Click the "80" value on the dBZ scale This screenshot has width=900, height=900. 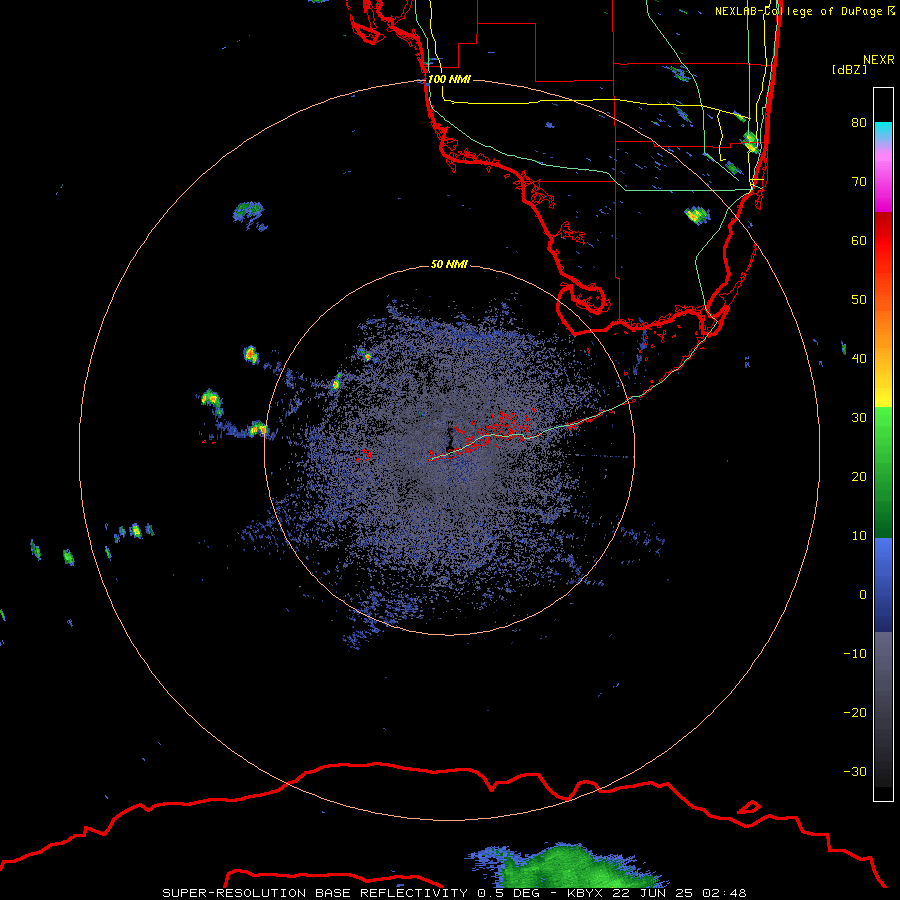point(859,122)
